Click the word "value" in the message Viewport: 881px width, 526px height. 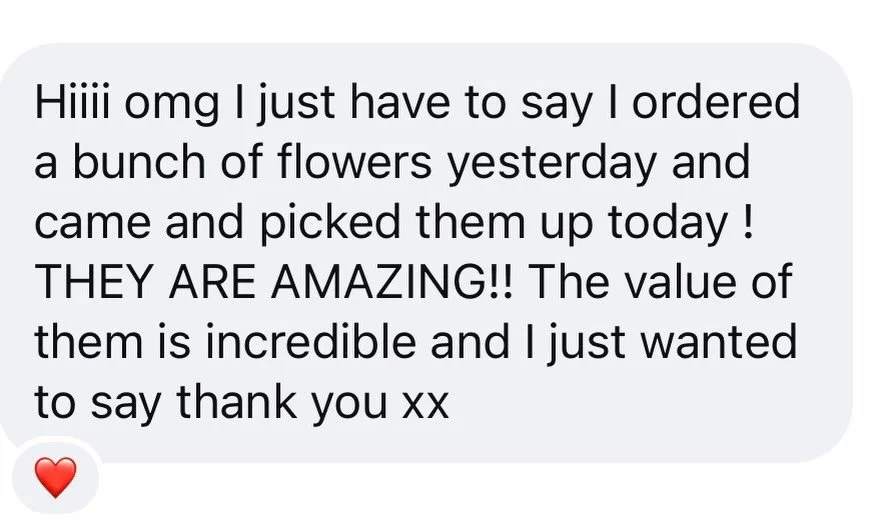click(x=680, y=282)
